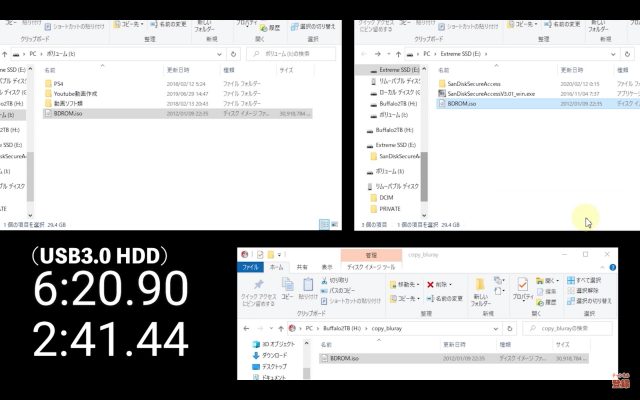Open Properties in copy_bluray ribbon
The width and height of the screenshot is (640, 400).
click(523, 289)
